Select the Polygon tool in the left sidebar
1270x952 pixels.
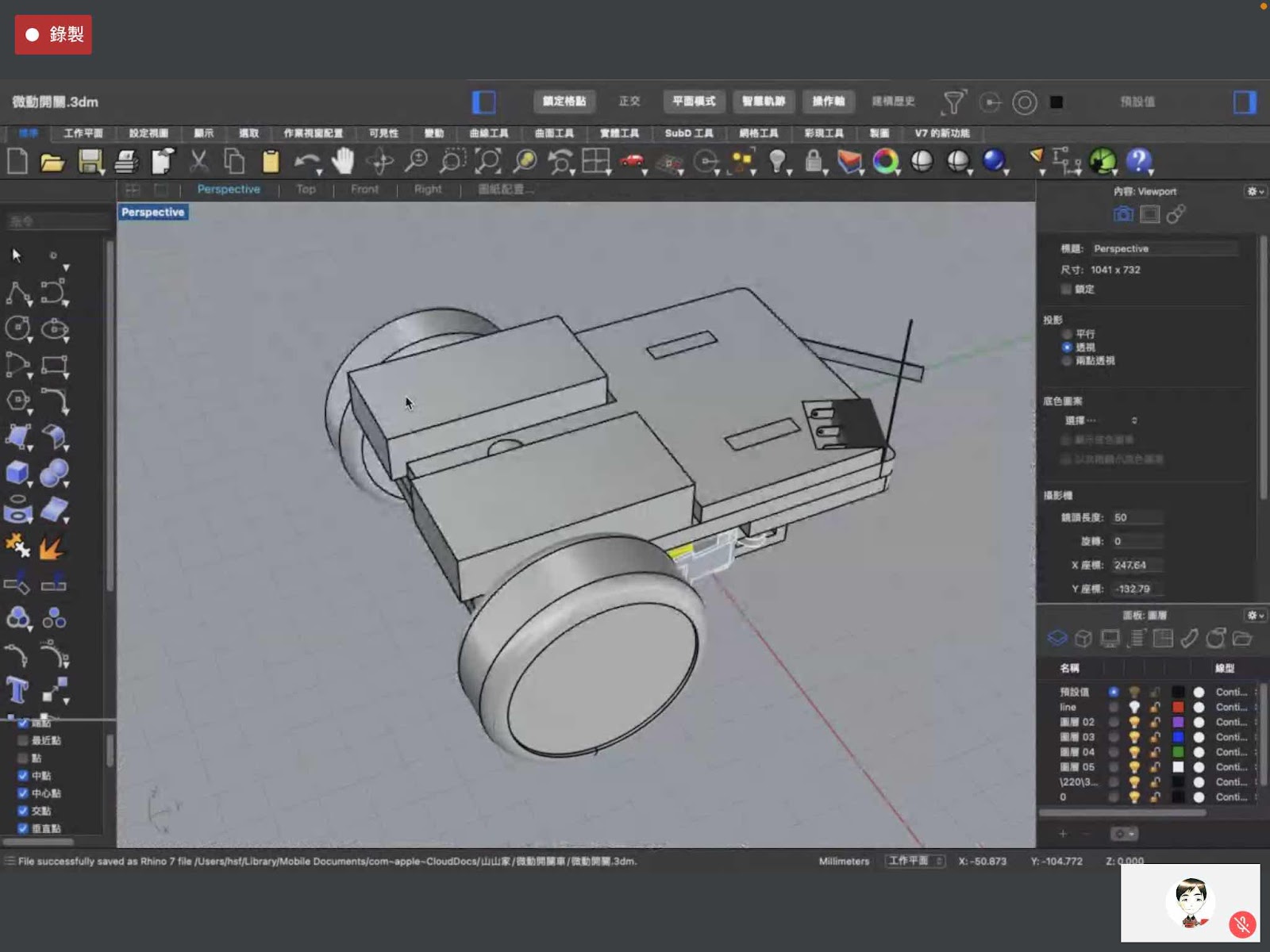pyautogui.click(x=17, y=401)
